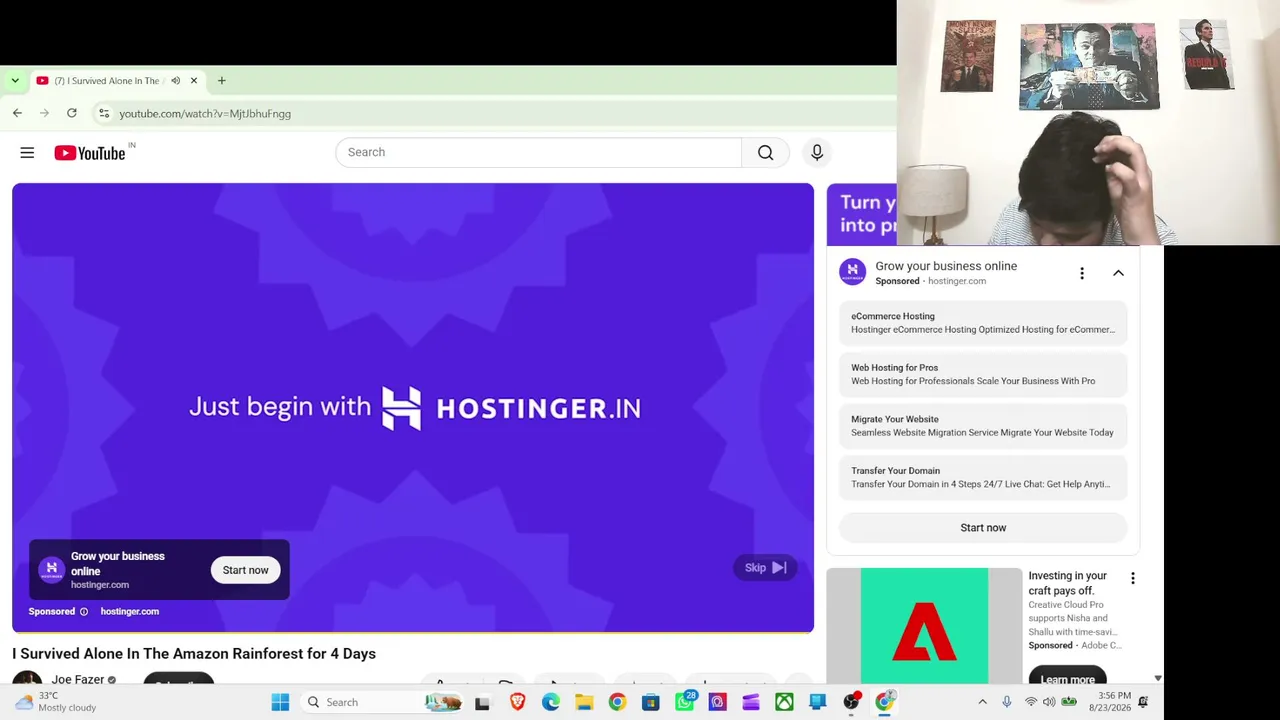Click the YouTube search input field
This screenshot has height=720, width=1280.
(539, 152)
